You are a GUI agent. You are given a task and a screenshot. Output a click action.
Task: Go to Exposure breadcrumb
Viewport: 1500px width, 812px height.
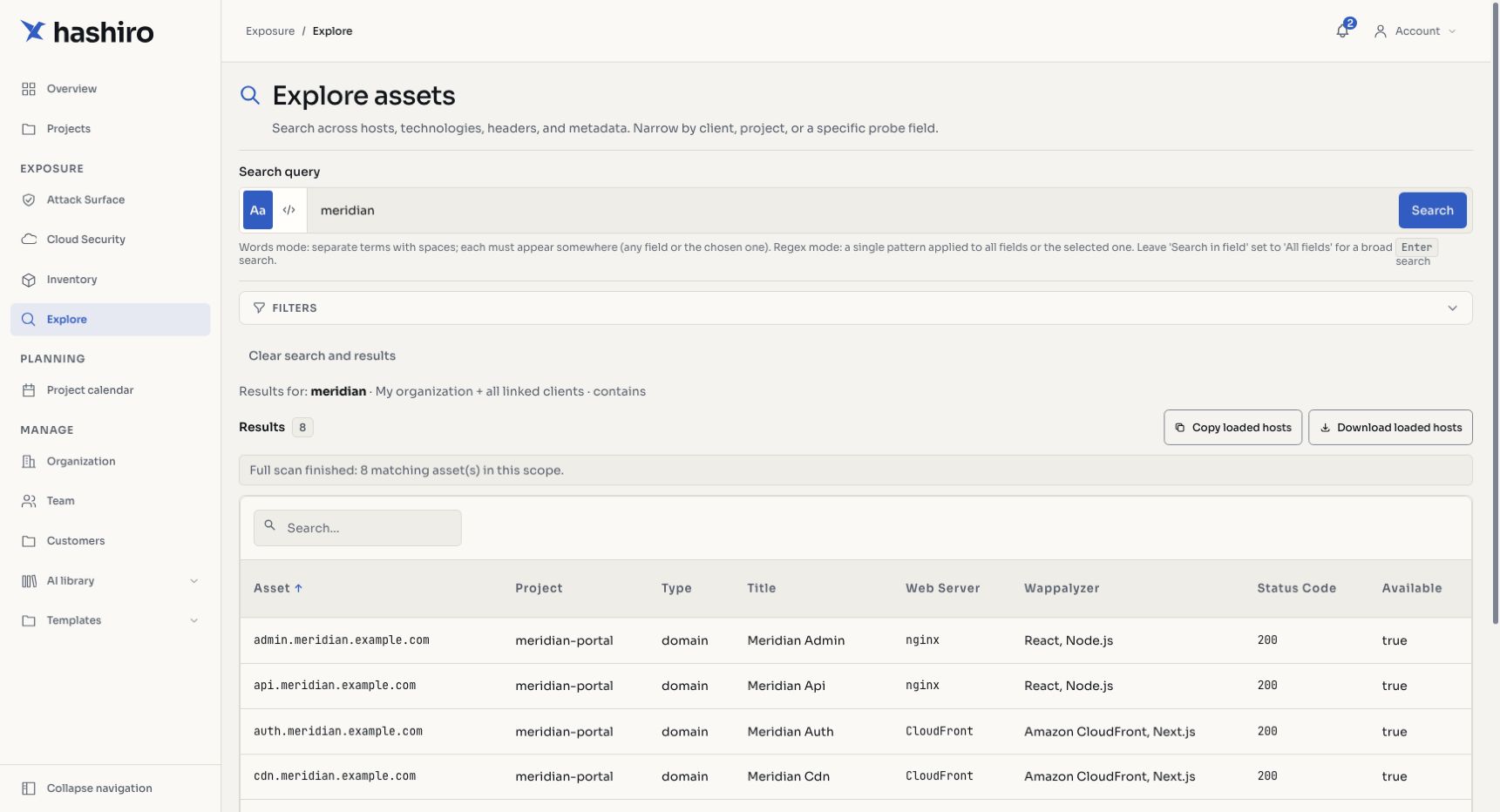click(x=270, y=31)
